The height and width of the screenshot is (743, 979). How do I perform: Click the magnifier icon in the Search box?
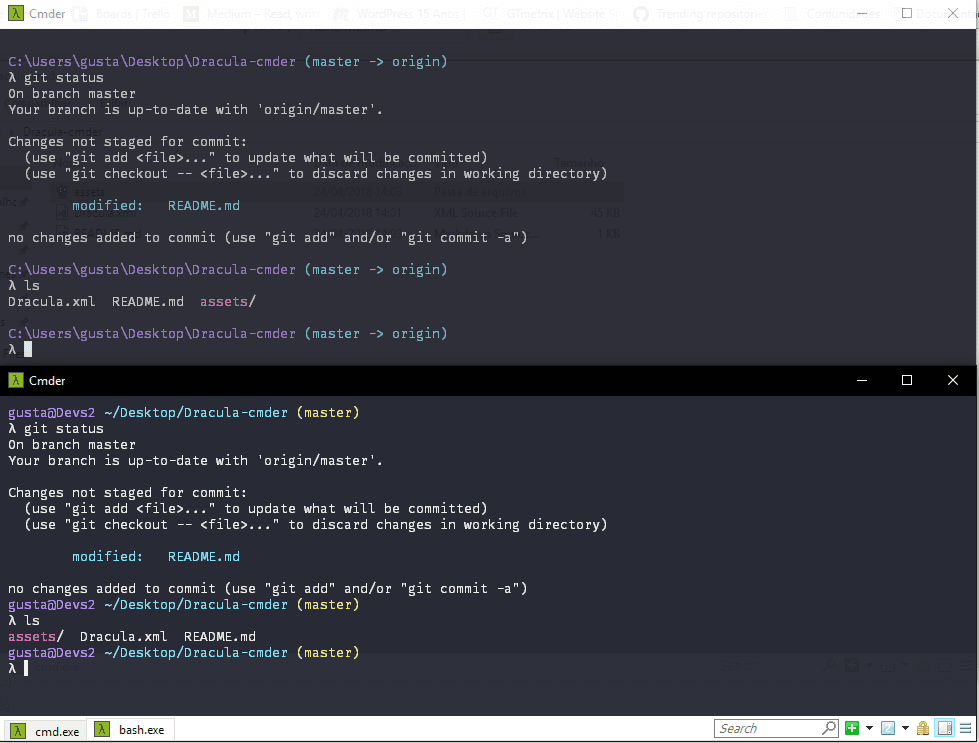click(830, 727)
